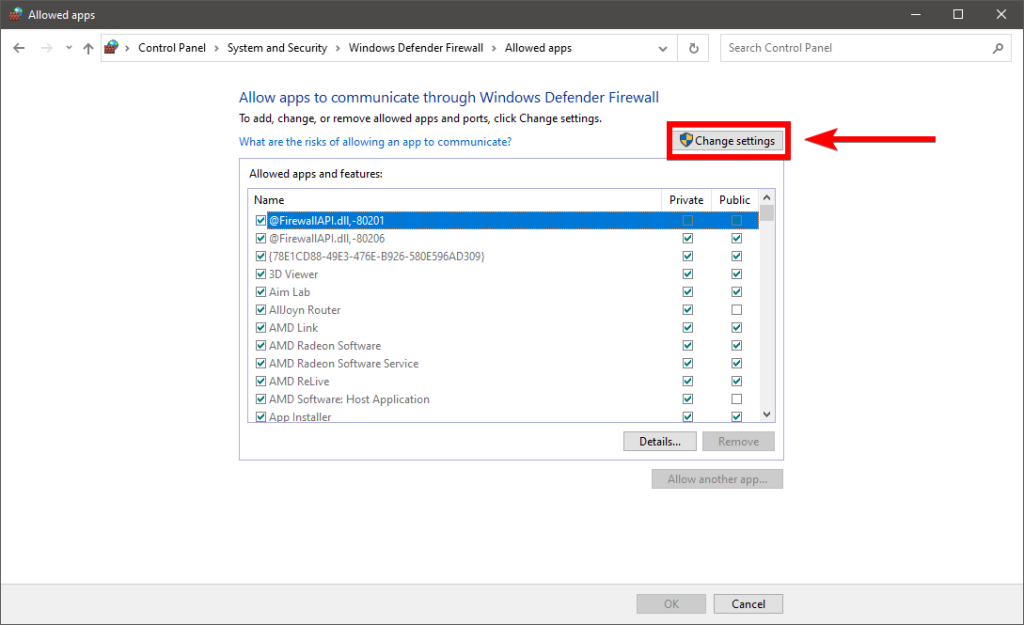Click the Change settings button
Image resolution: width=1024 pixels, height=625 pixels.
728,140
